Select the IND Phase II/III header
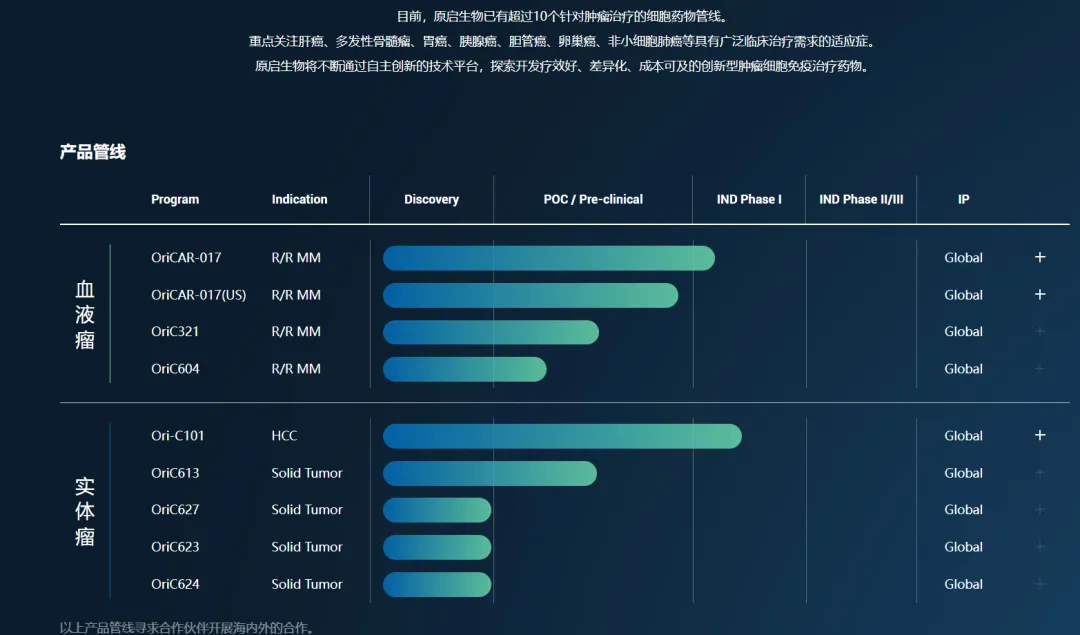Viewport: 1080px width, 635px height. click(861, 200)
